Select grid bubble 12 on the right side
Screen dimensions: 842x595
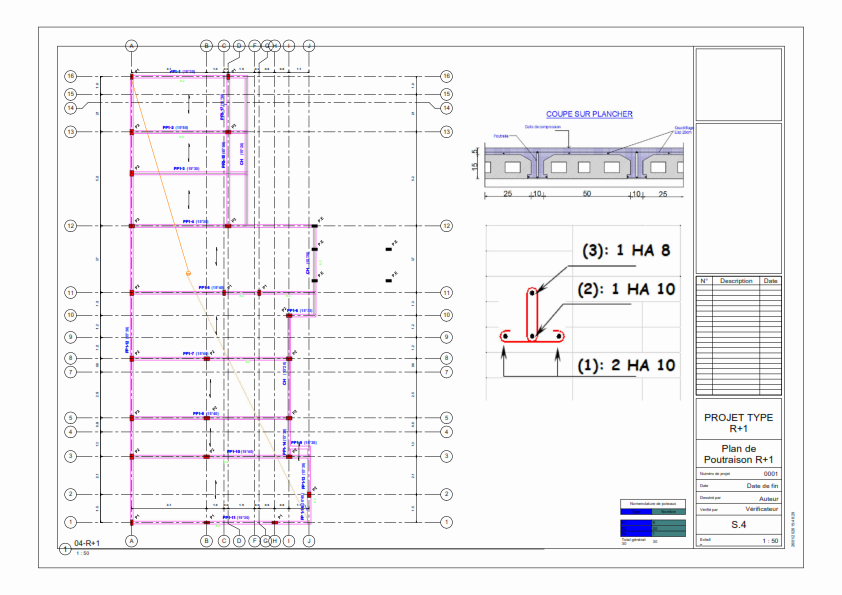point(446,226)
